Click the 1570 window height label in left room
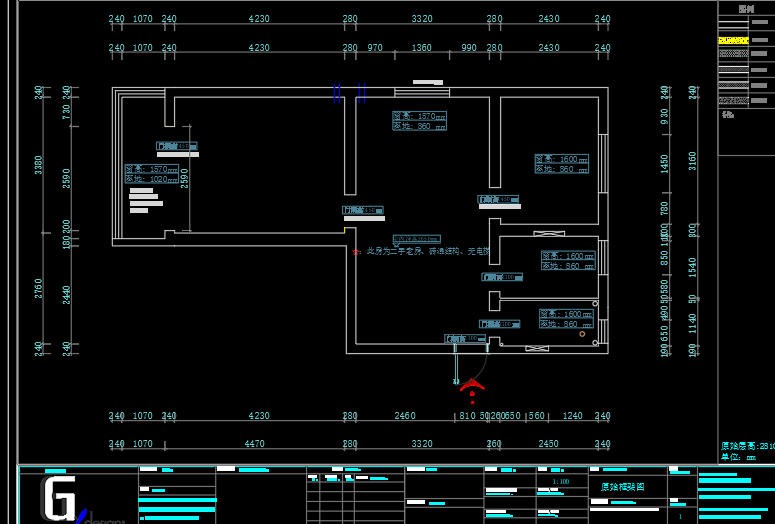Image resolution: width=775 pixels, height=524 pixels. pyautogui.click(x=151, y=169)
